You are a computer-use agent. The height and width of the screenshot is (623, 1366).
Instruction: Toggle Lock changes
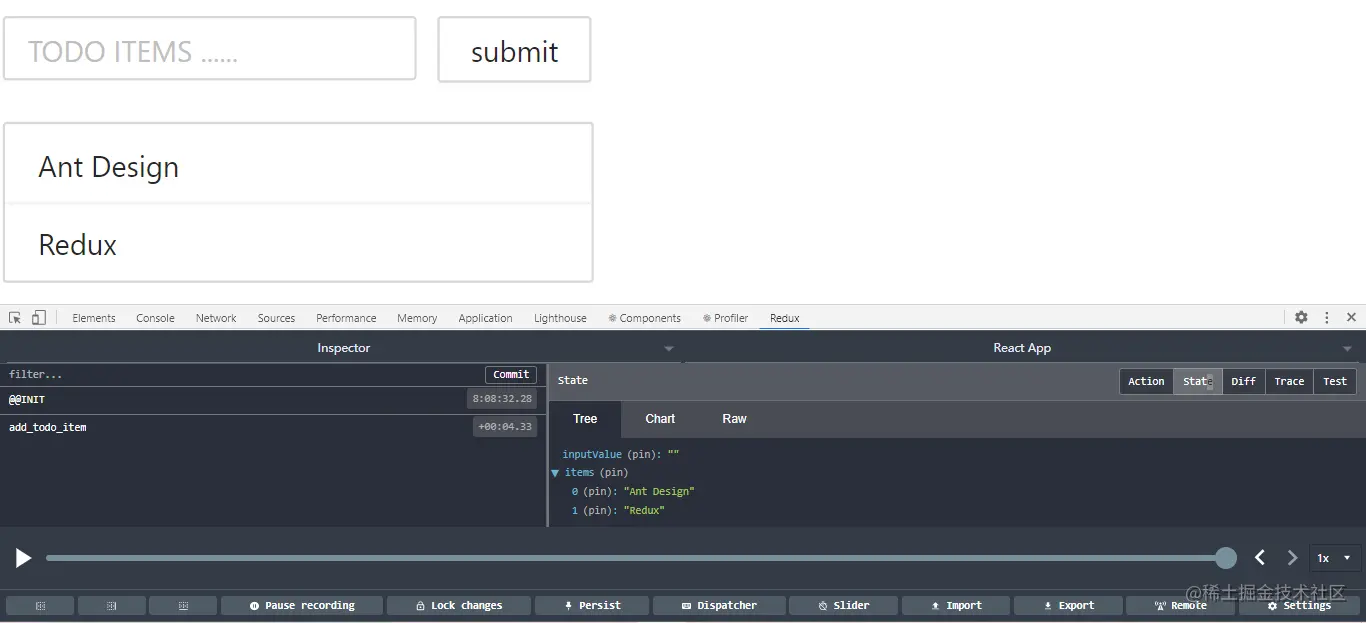pos(459,605)
